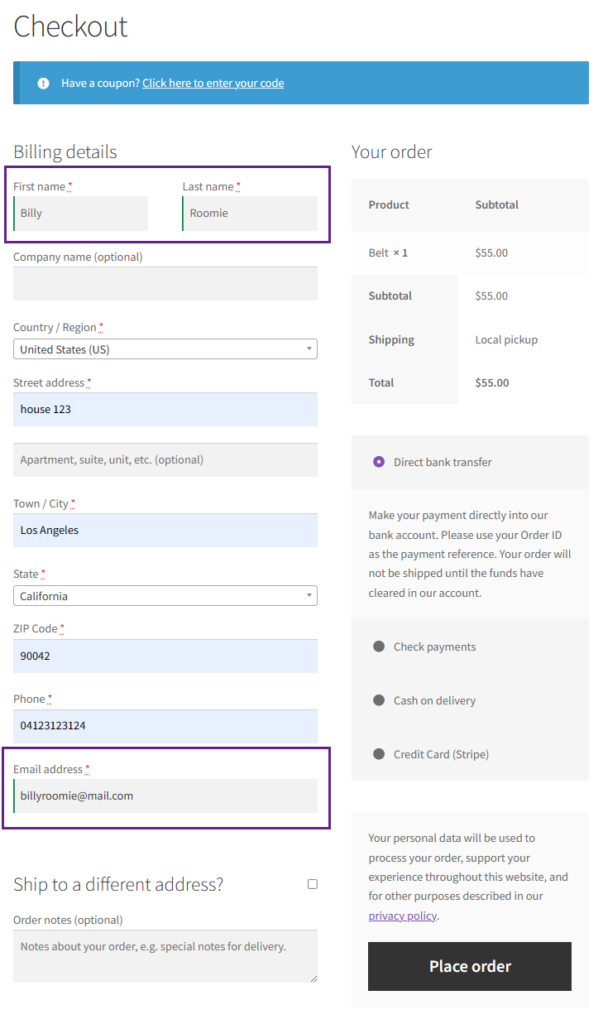The image size is (603, 1024).
Task: Edit the First name field
Action: [x=80, y=214]
